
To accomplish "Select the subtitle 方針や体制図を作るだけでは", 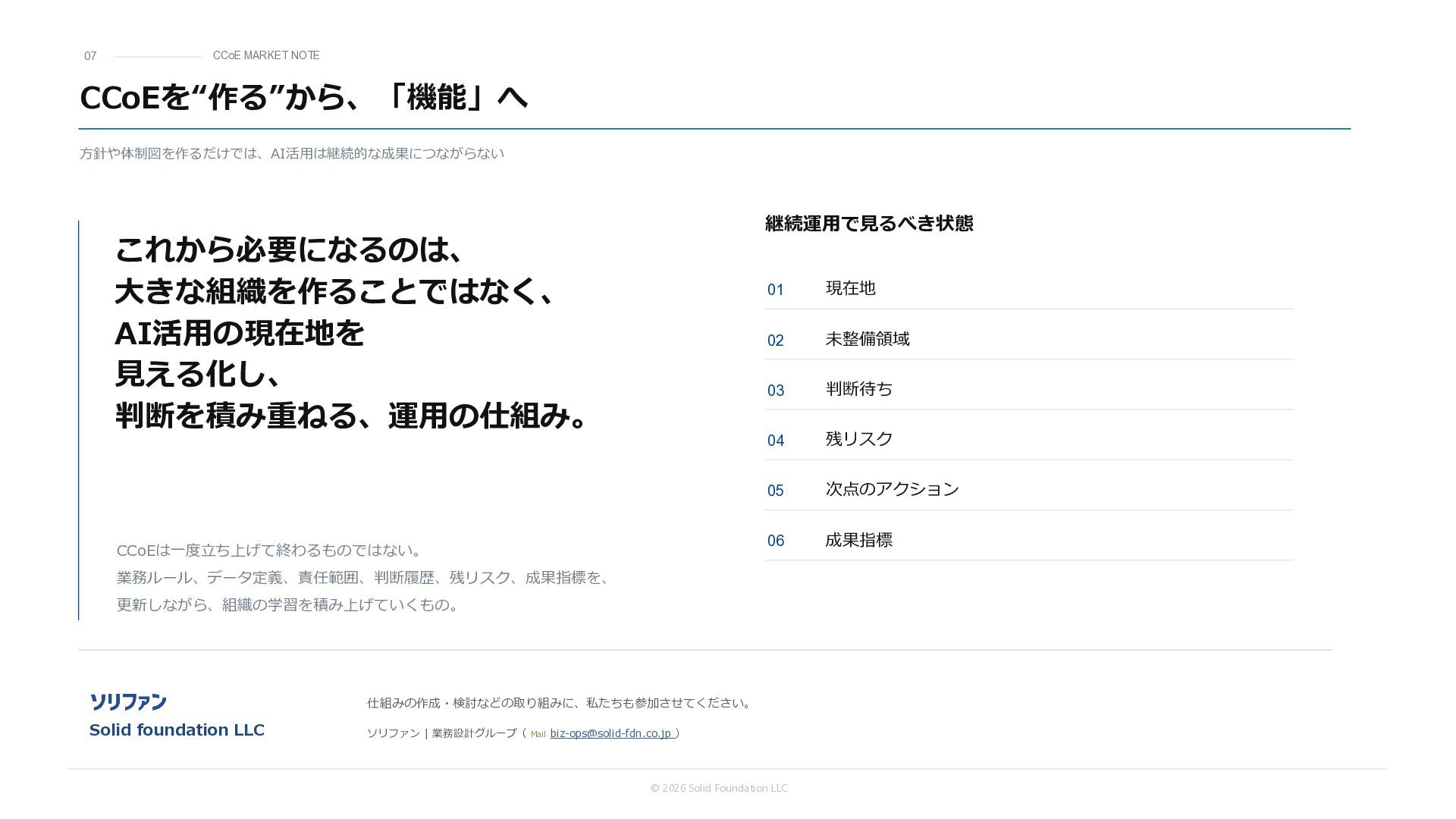I will pyautogui.click(x=292, y=153).
